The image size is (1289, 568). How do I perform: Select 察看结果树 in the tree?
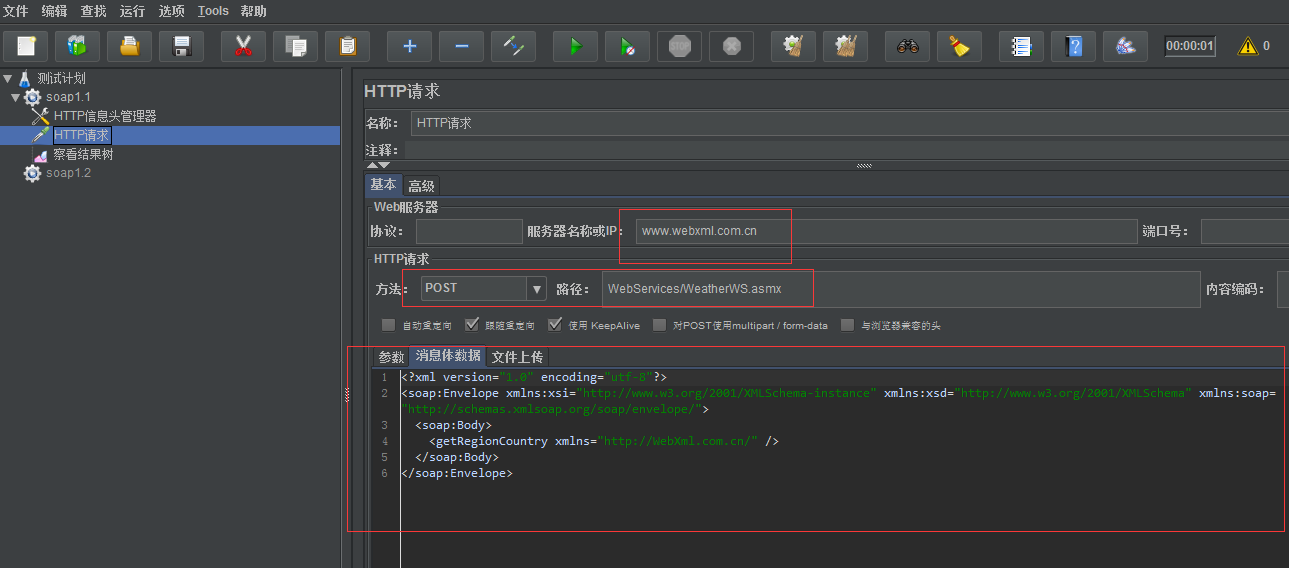click(x=83, y=154)
